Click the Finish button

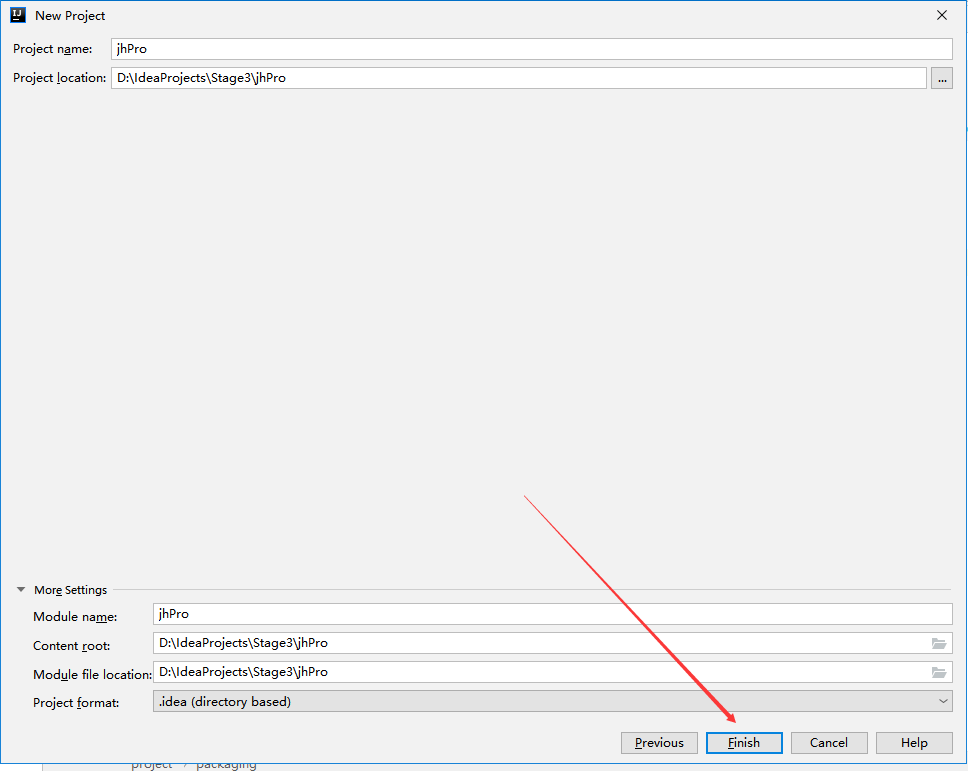744,743
